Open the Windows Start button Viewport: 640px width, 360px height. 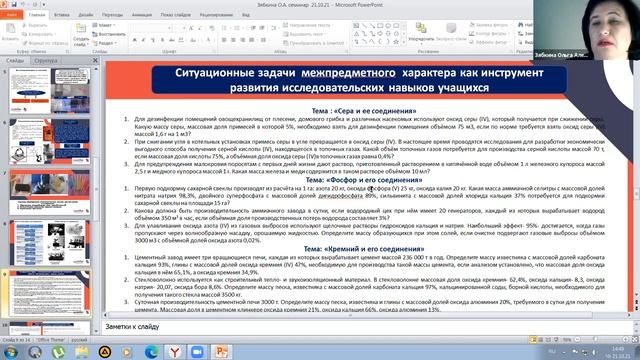[x=11, y=352]
